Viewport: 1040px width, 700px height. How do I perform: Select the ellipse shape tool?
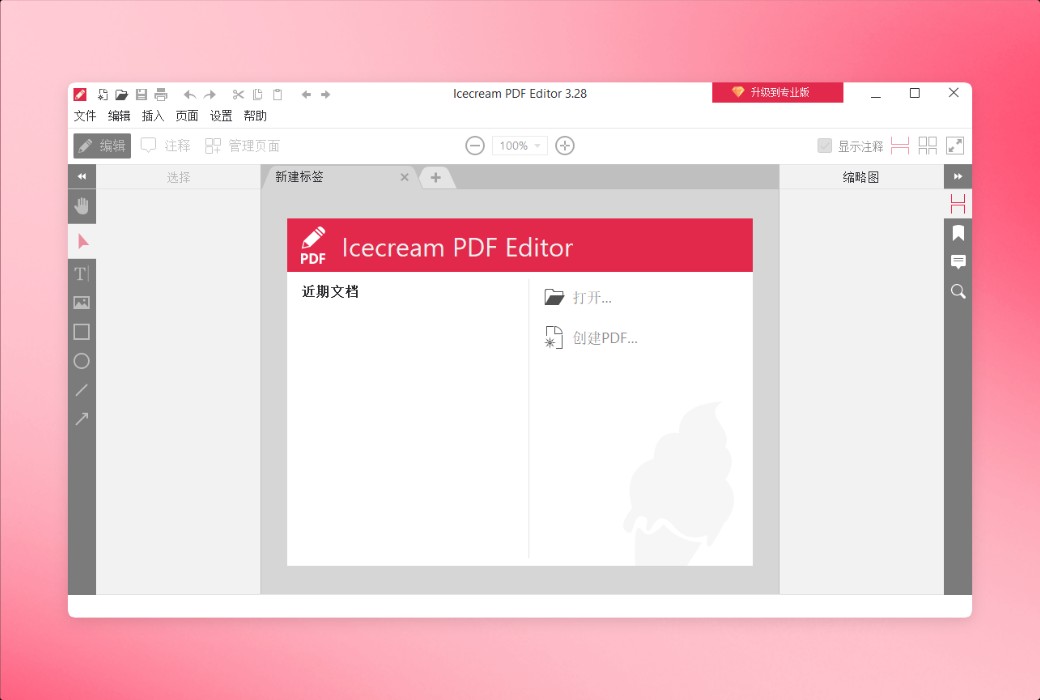coord(81,361)
